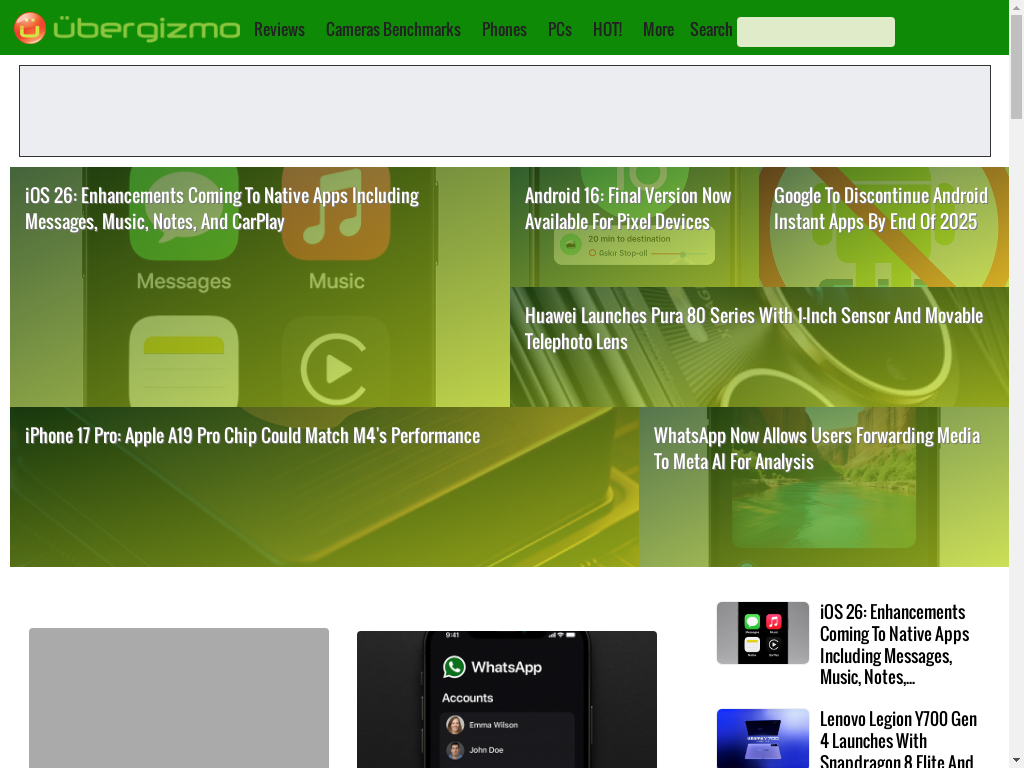This screenshot has height=768, width=1024.
Task: Open the PCs section
Action: click(560, 29)
